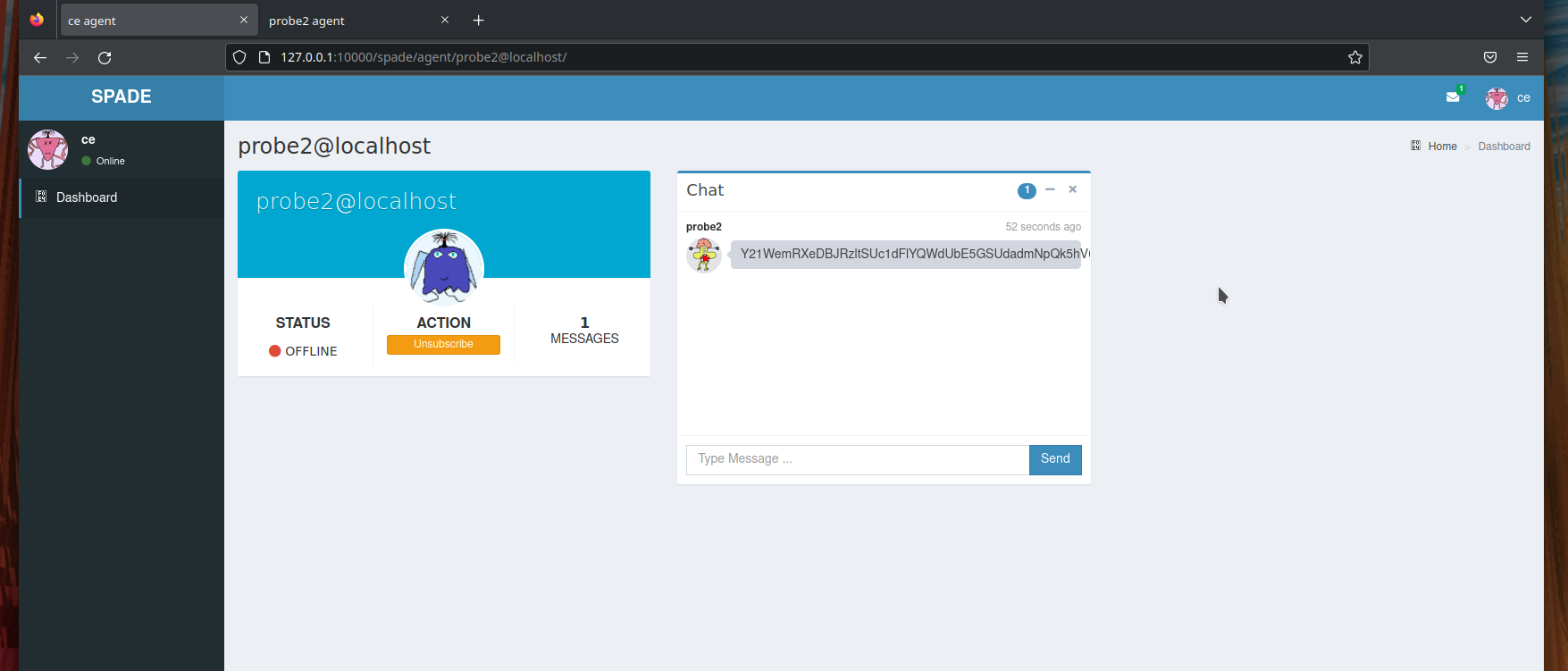
Task: Reload the current page
Action: (105, 57)
